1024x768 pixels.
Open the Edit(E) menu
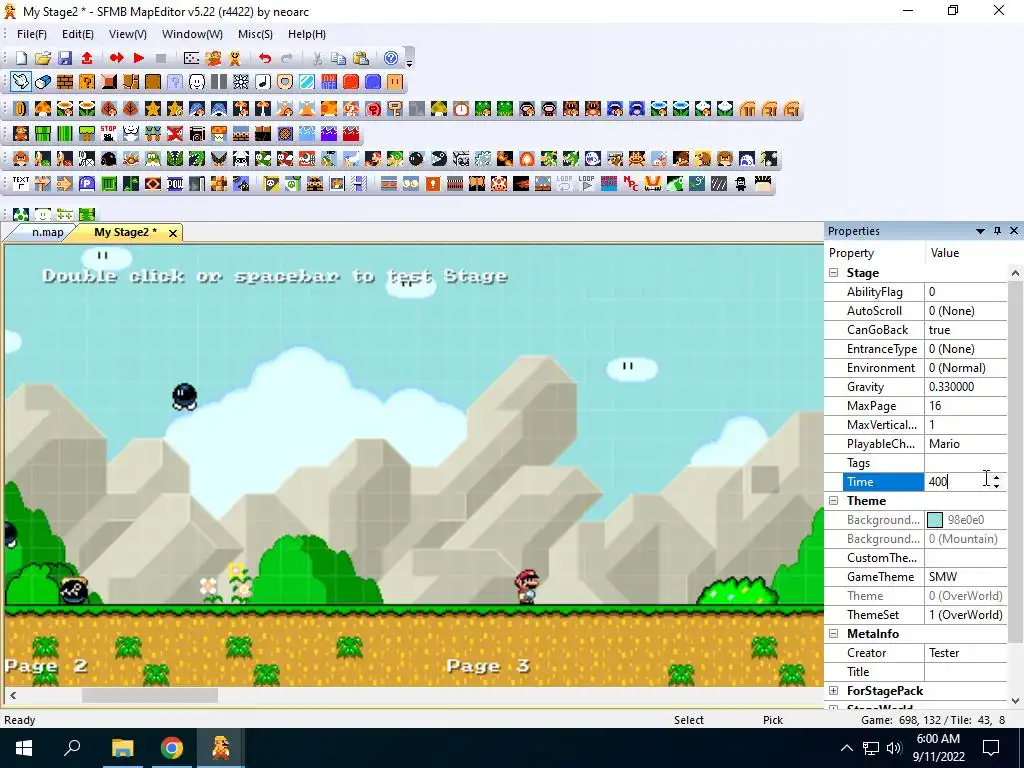point(78,34)
